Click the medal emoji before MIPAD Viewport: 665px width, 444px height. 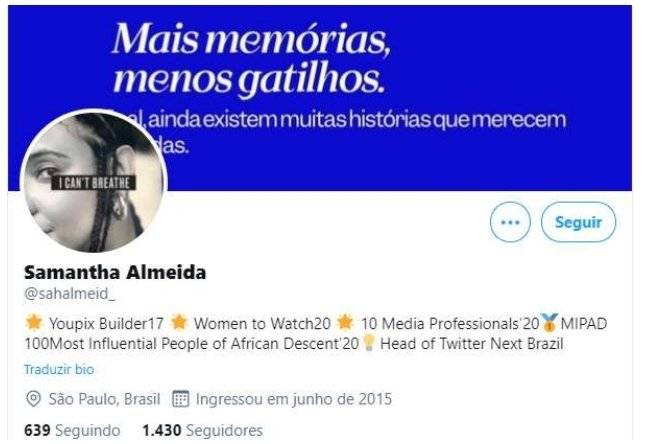pyautogui.click(x=549, y=323)
